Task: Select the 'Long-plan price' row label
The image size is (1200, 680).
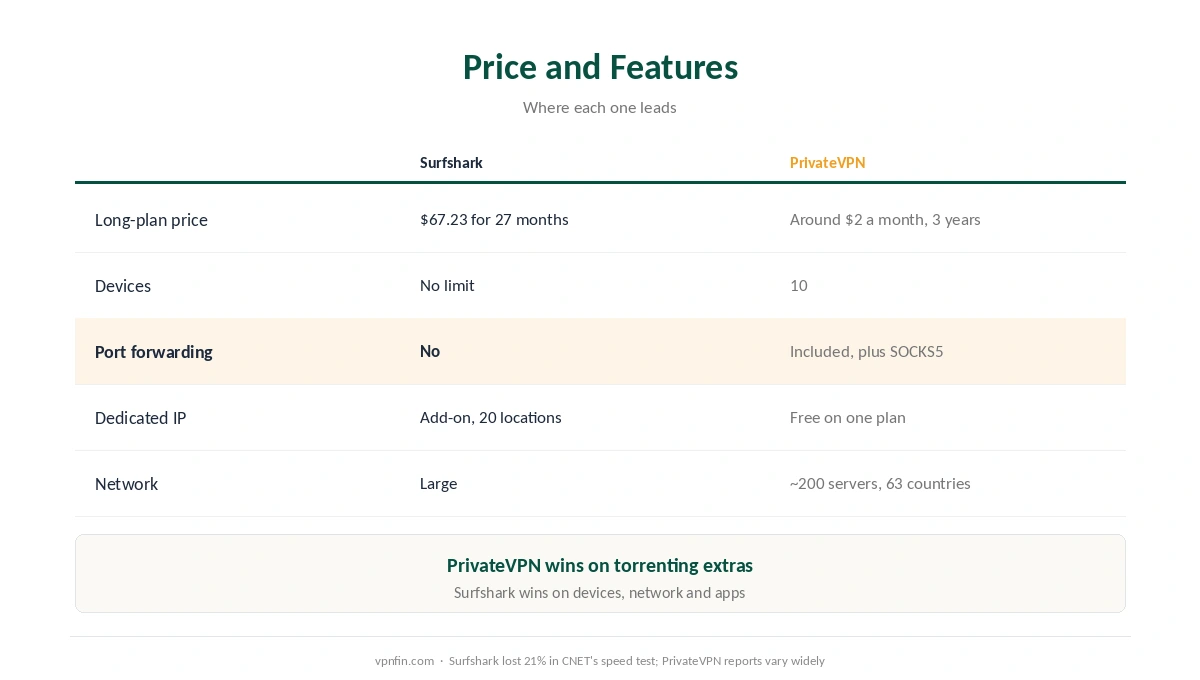Action: point(151,220)
